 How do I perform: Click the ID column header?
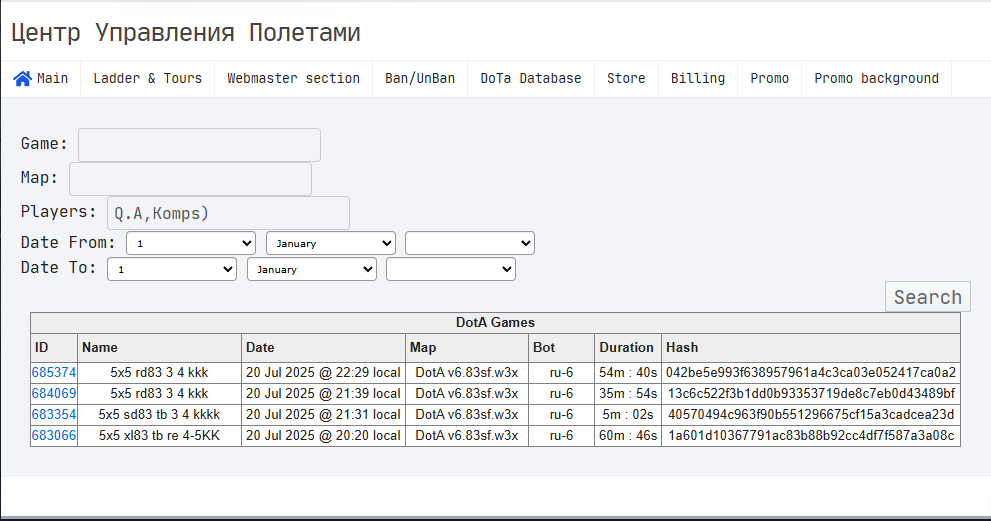tap(54, 347)
